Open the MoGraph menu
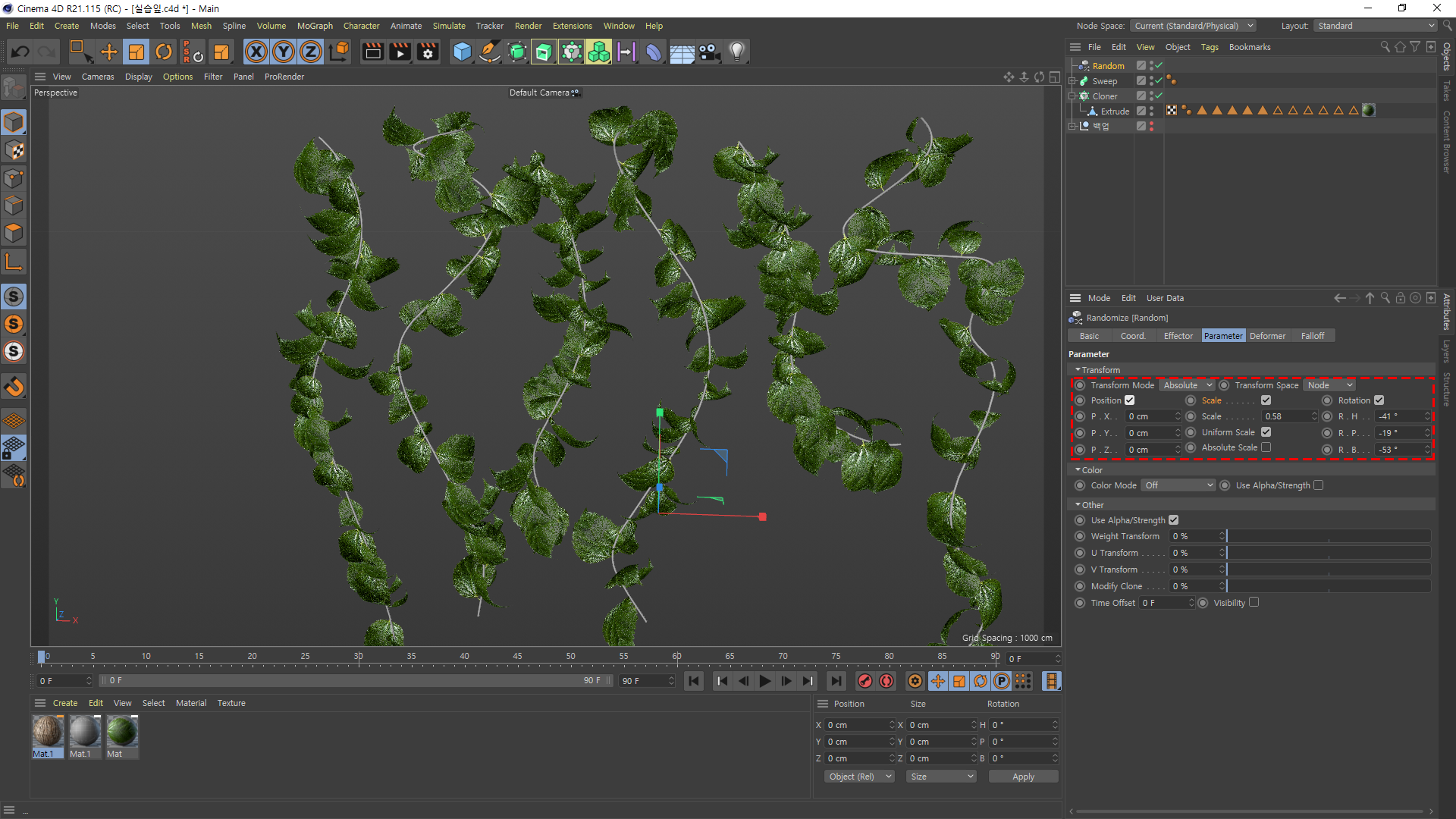Viewport: 1456px width, 819px height. (x=315, y=26)
